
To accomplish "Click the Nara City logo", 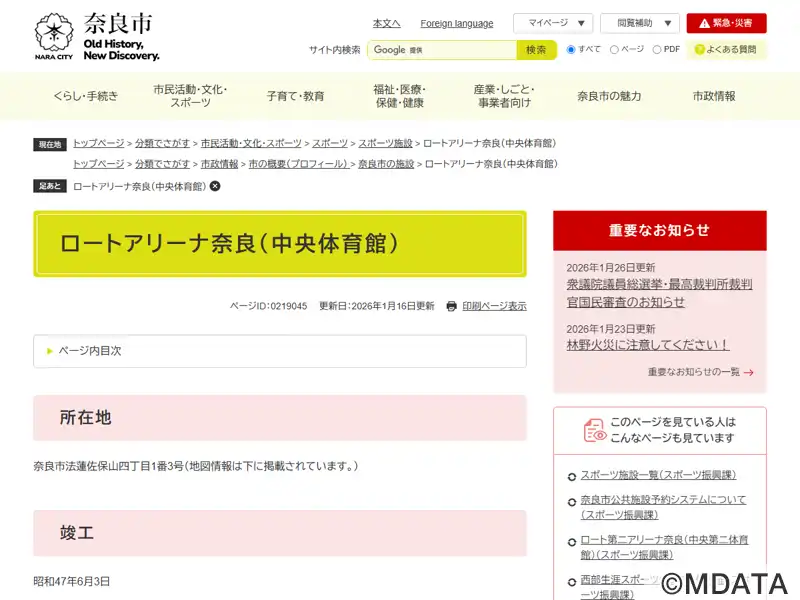I will (97, 37).
